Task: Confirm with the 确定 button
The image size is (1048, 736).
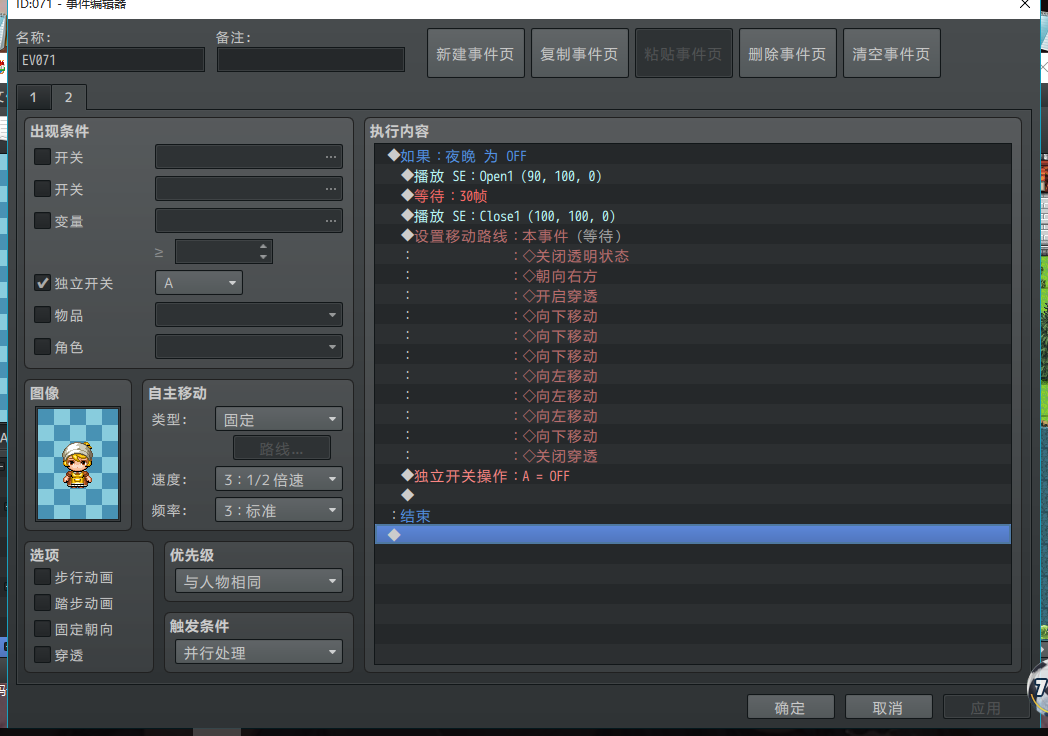Action: (x=791, y=707)
